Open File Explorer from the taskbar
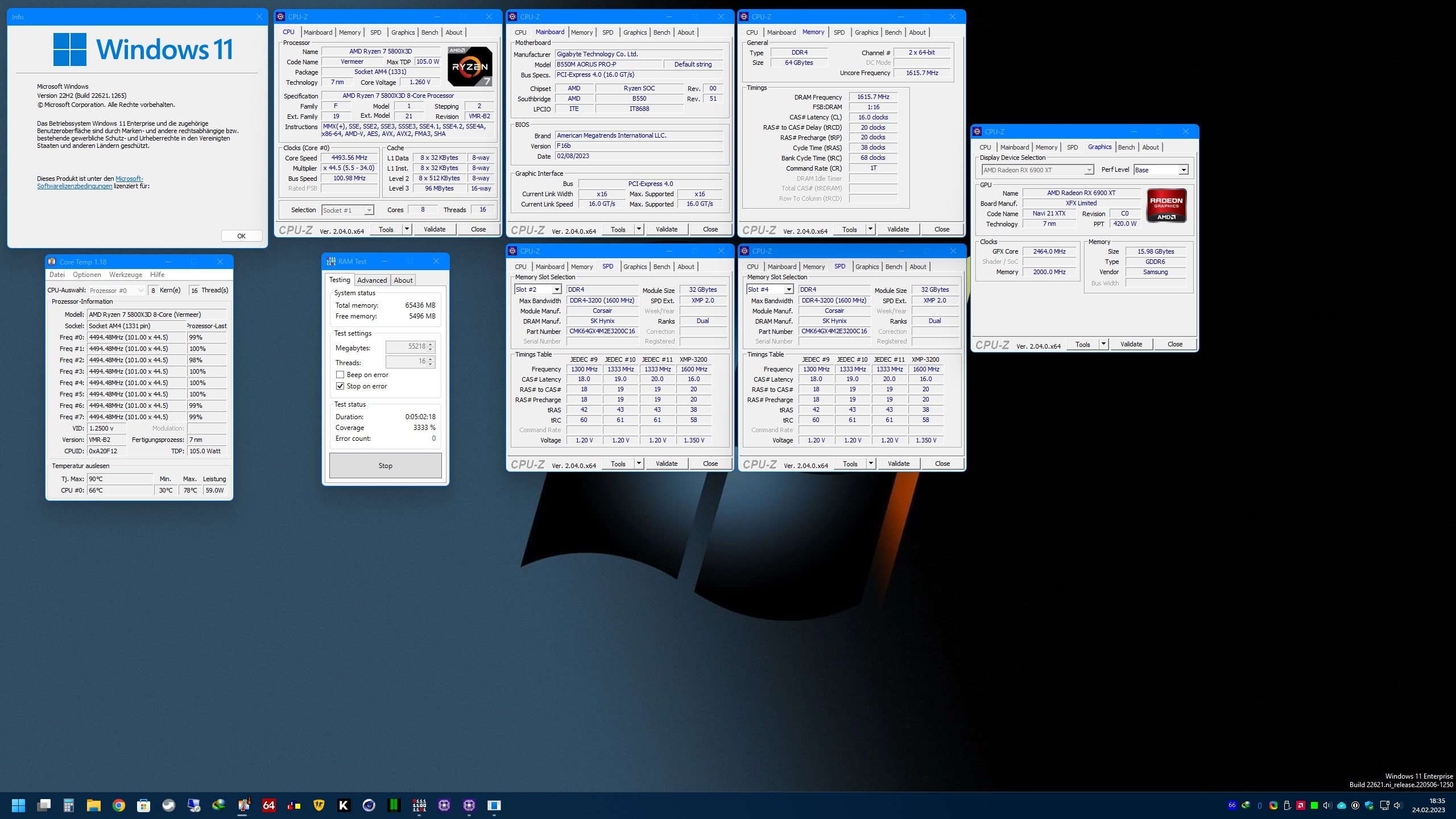 pos(94,805)
